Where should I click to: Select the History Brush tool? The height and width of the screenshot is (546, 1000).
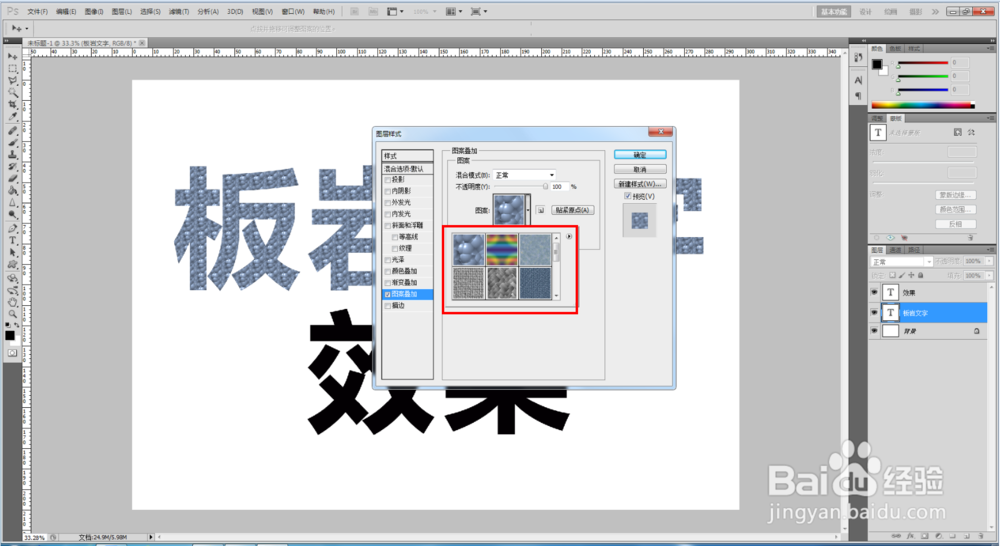click(12, 166)
